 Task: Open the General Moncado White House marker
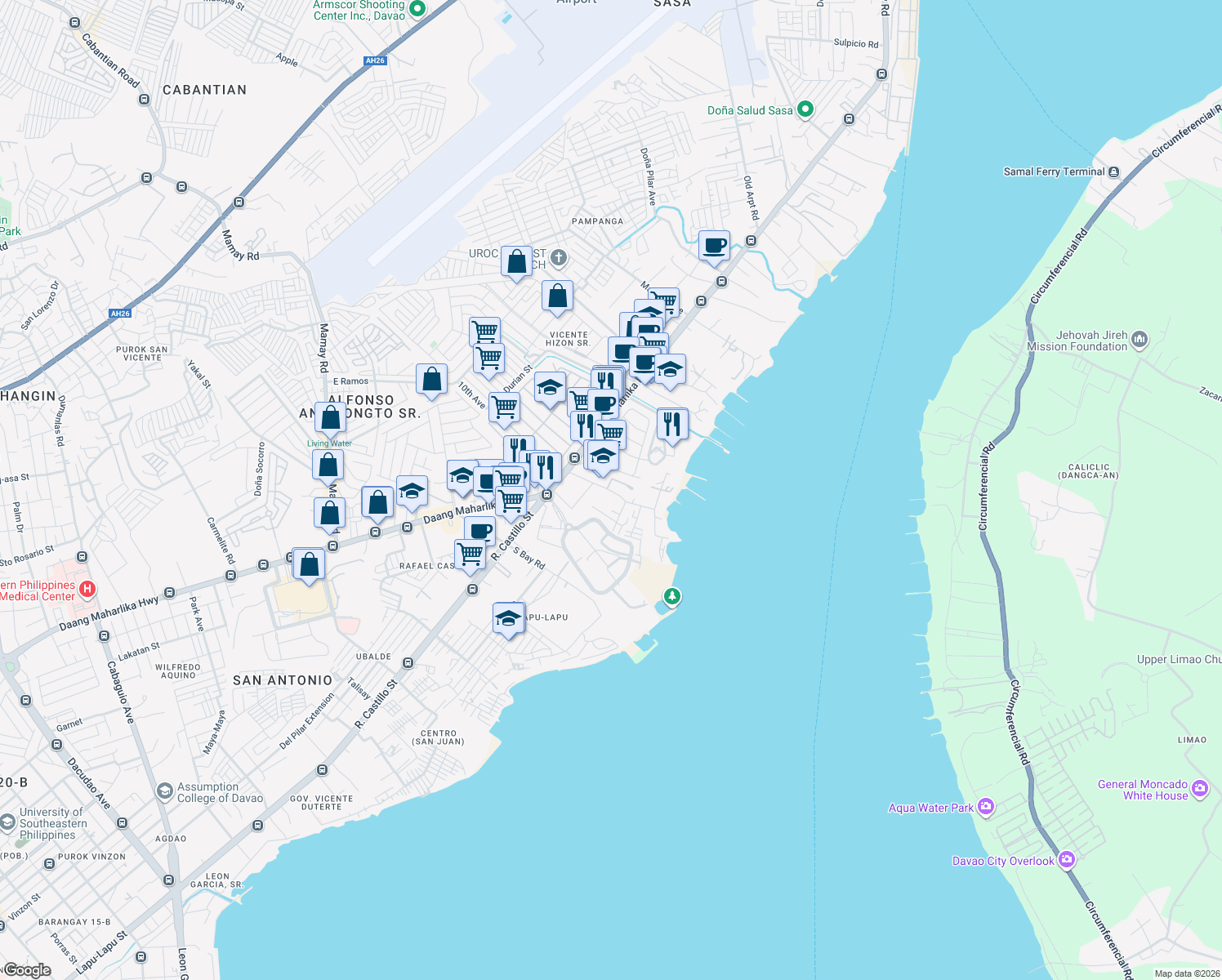[x=1200, y=788]
